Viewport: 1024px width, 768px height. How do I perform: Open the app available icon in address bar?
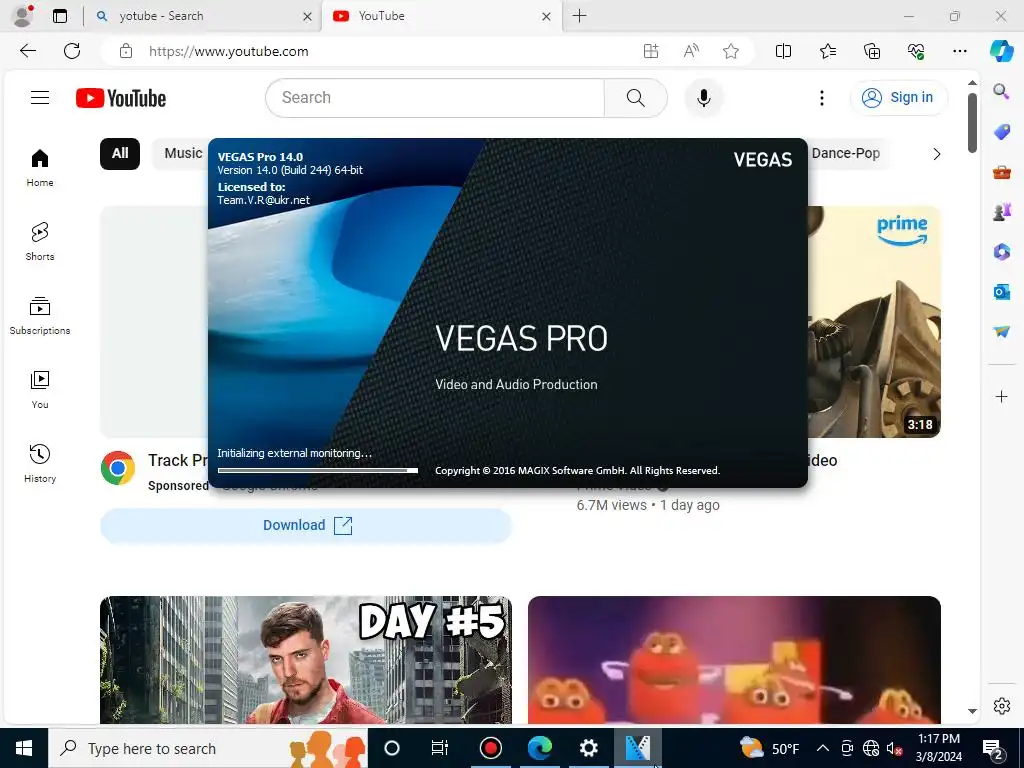click(x=650, y=51)
